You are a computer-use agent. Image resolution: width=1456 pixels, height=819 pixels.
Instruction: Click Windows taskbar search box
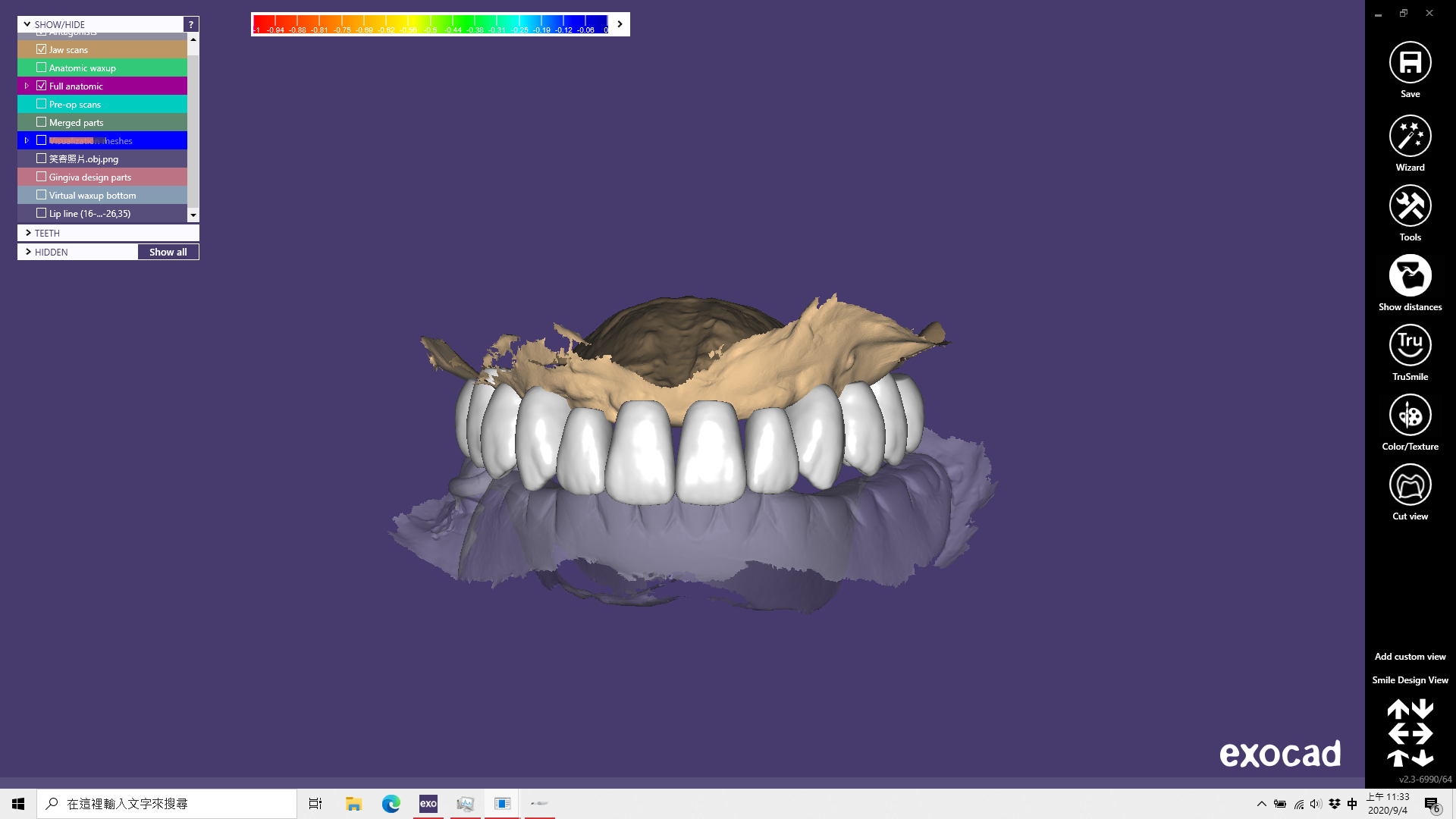coord(167,803)
